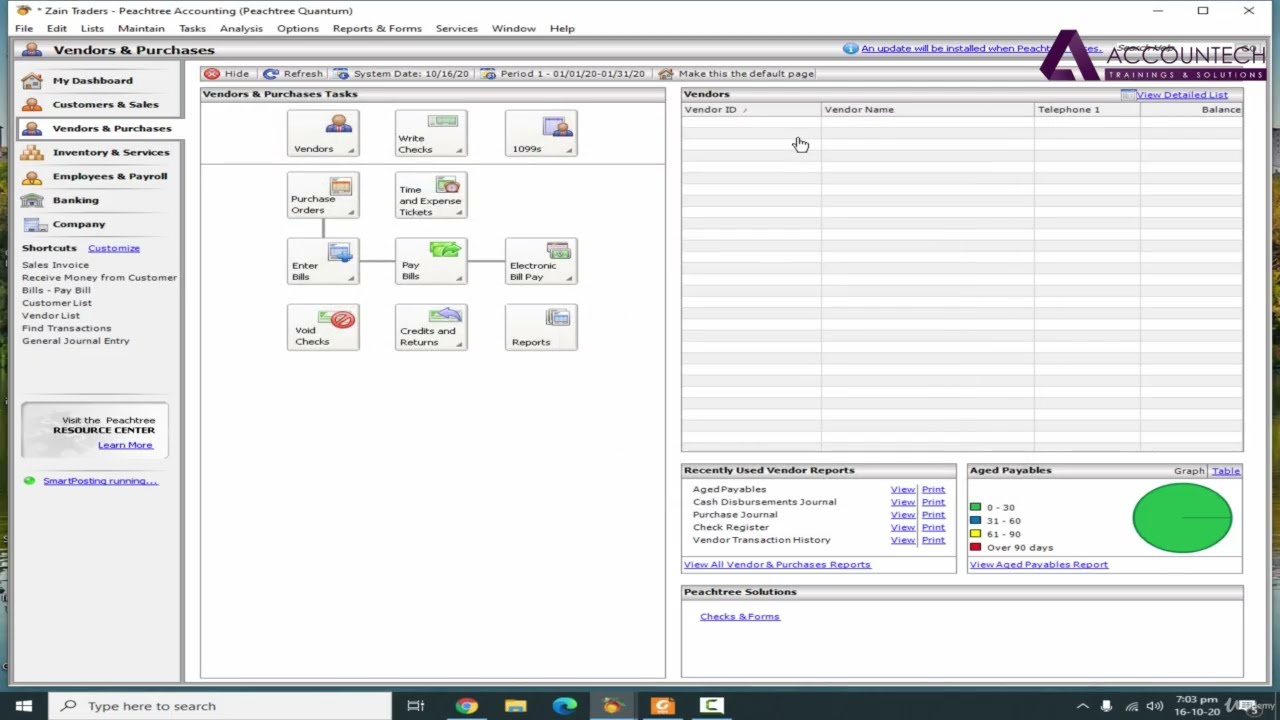The height and width of the screenshot is (720, 1280).
Task: Open Sales Invoice shortcut
Action: click(55, 265)
